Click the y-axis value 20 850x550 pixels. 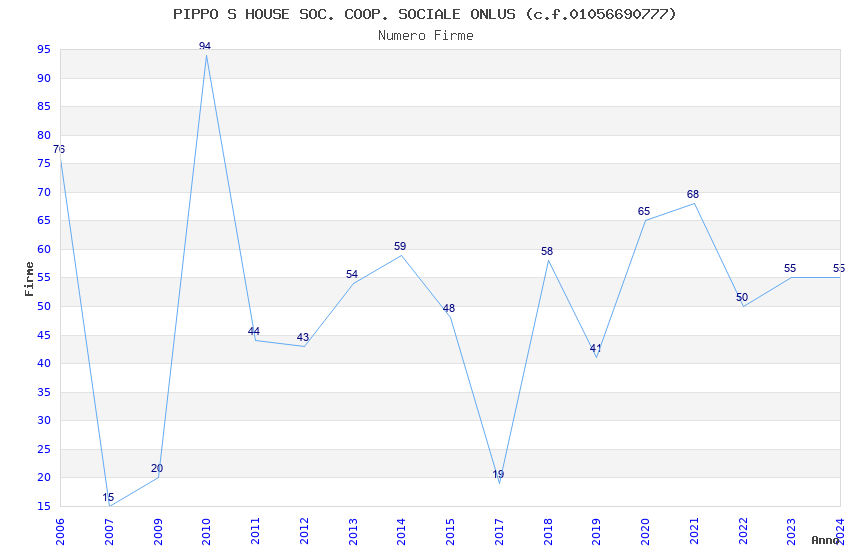pyautogui.click(x=44, y=477)
